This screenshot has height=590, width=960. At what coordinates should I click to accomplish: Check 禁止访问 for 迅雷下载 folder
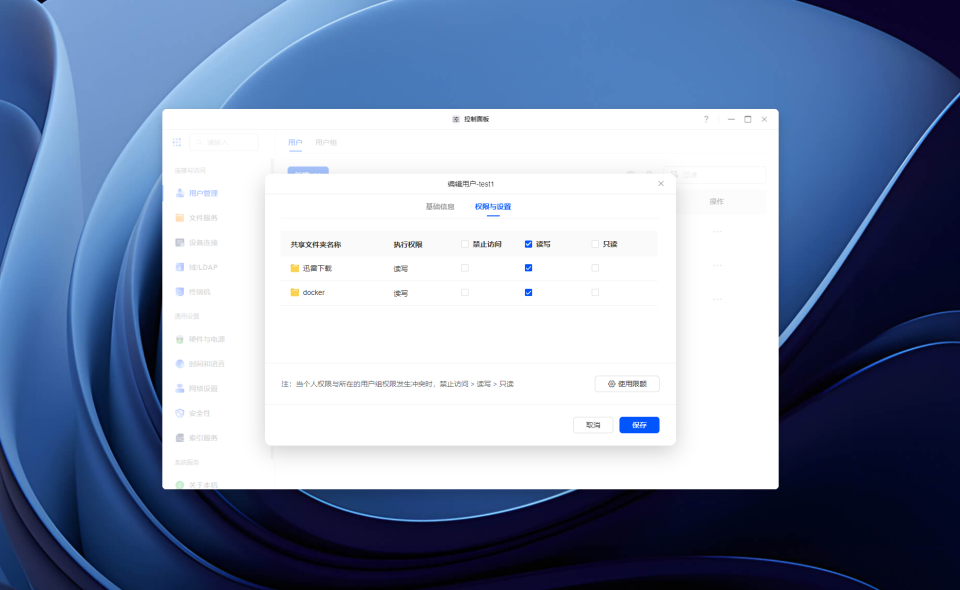(x=465, y=268)
